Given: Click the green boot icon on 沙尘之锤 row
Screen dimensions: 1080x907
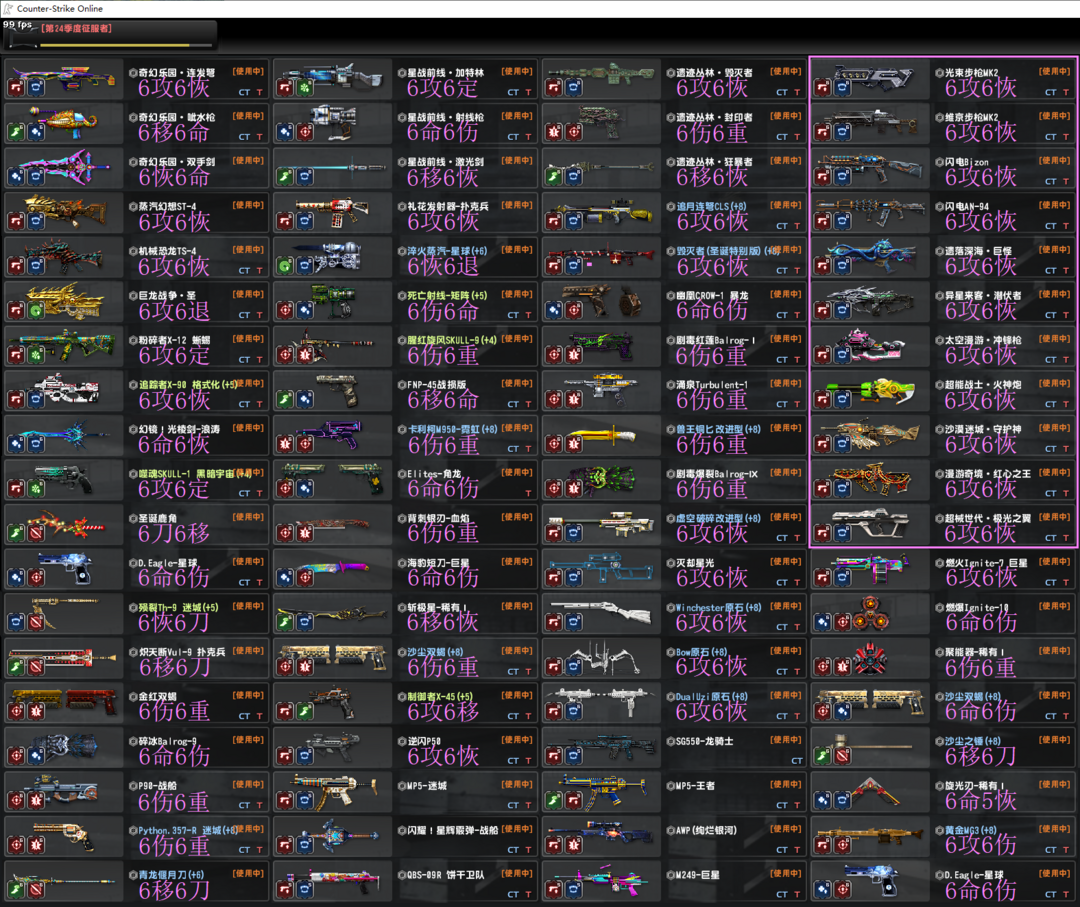Looking at the screenshot, I should click(x=823, y=756).
